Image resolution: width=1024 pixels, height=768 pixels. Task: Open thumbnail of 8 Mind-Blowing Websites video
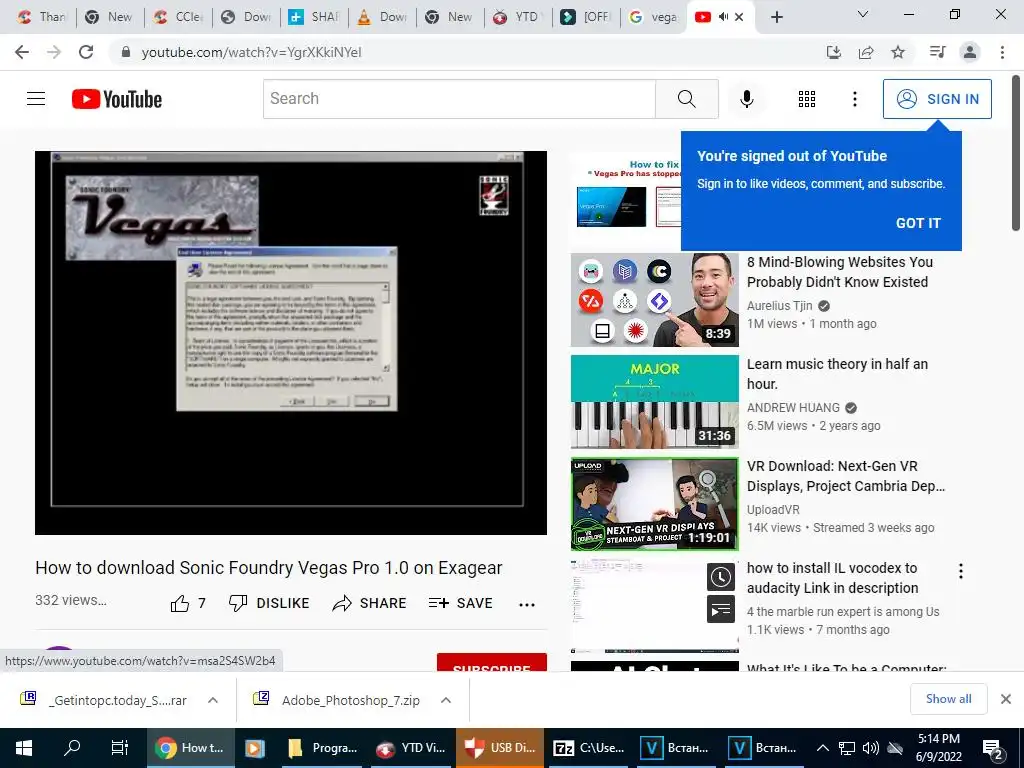tap(654, 300)
